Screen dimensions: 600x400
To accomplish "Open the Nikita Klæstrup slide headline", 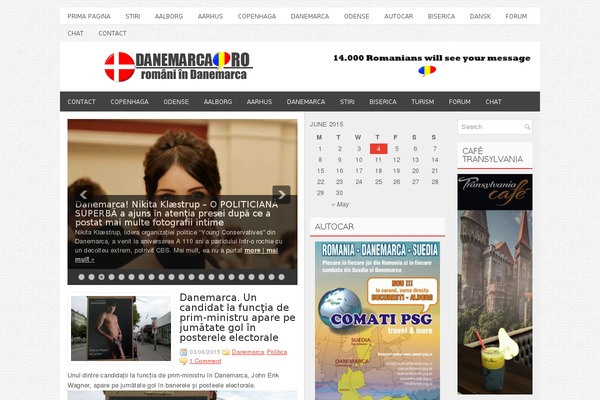I will (176, 213).
